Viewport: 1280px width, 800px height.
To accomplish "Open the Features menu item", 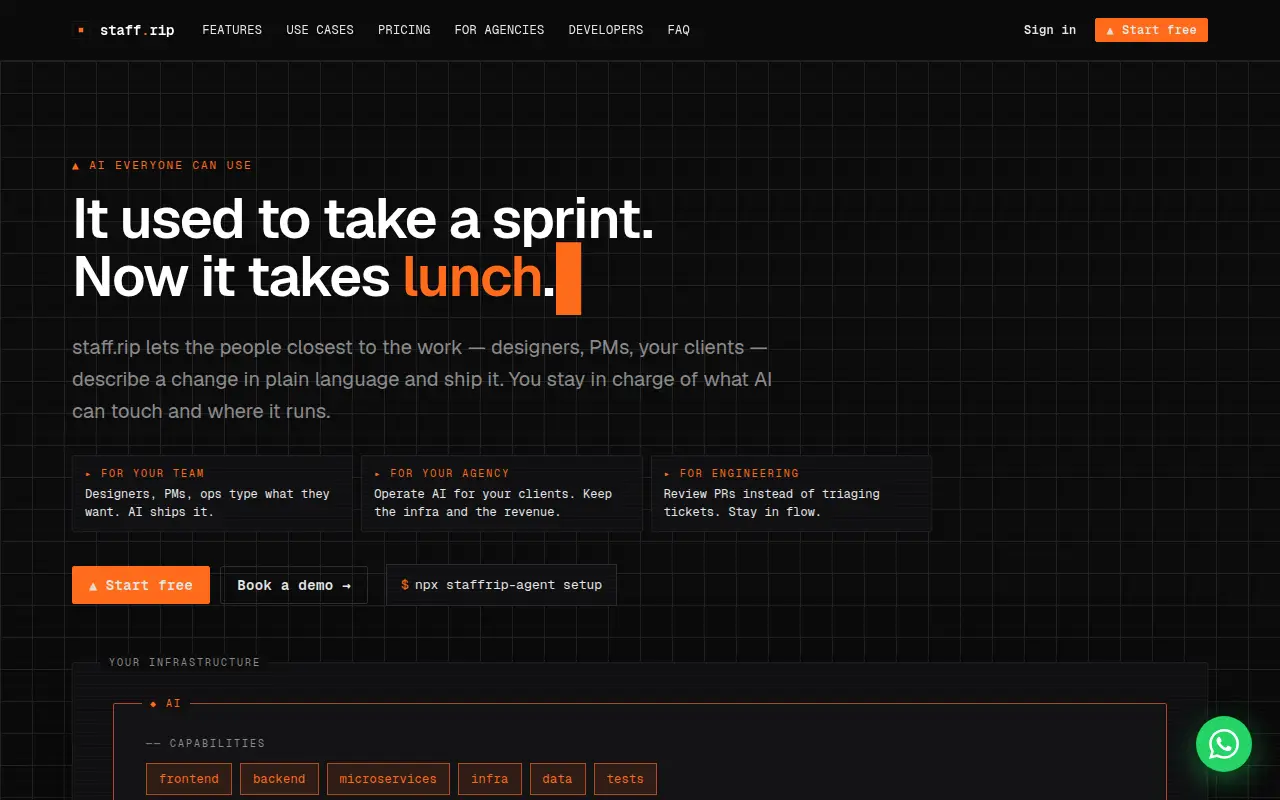I will pos(232,30).
